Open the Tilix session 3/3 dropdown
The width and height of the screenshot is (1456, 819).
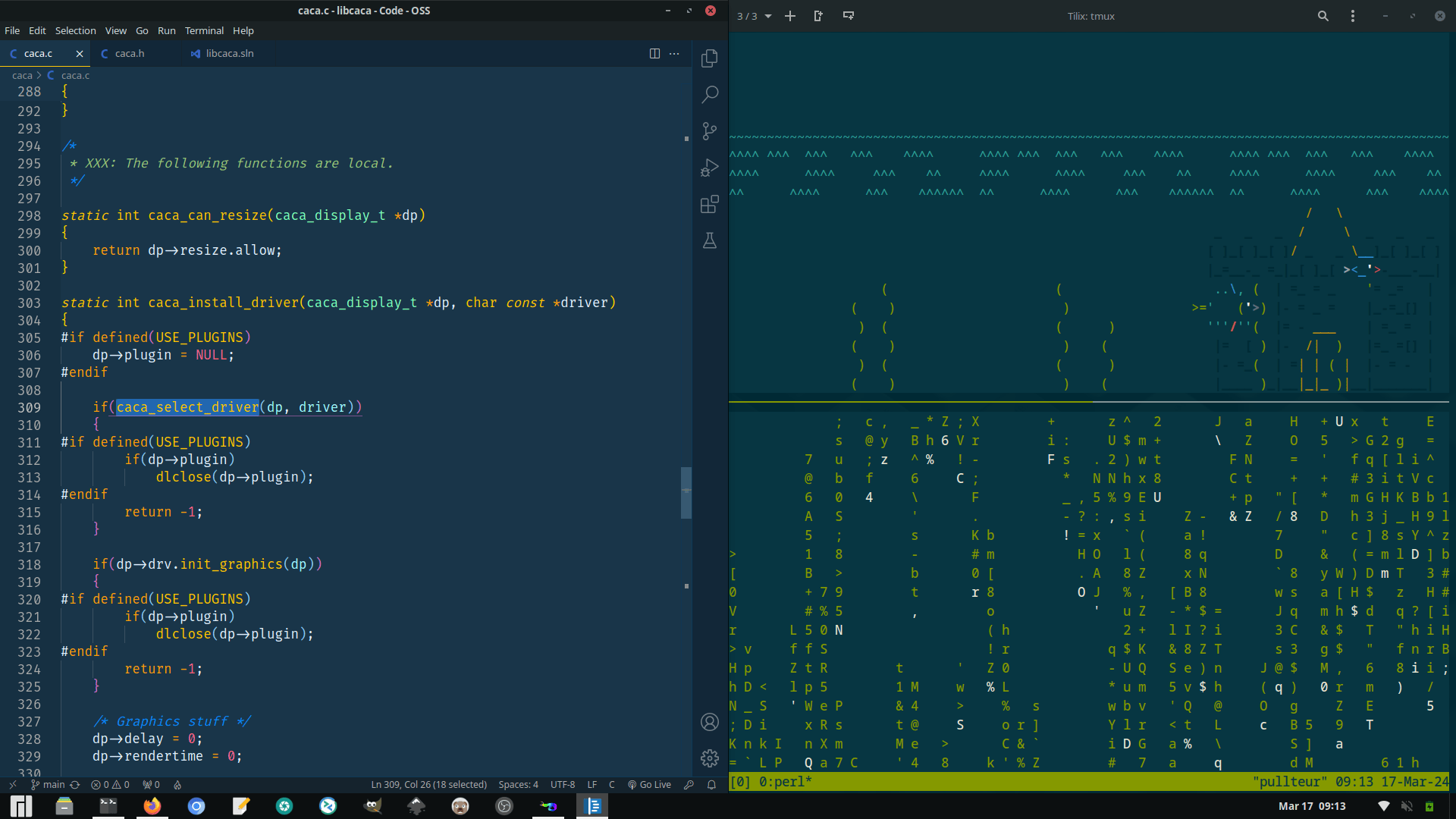click(x=754, y=15)
